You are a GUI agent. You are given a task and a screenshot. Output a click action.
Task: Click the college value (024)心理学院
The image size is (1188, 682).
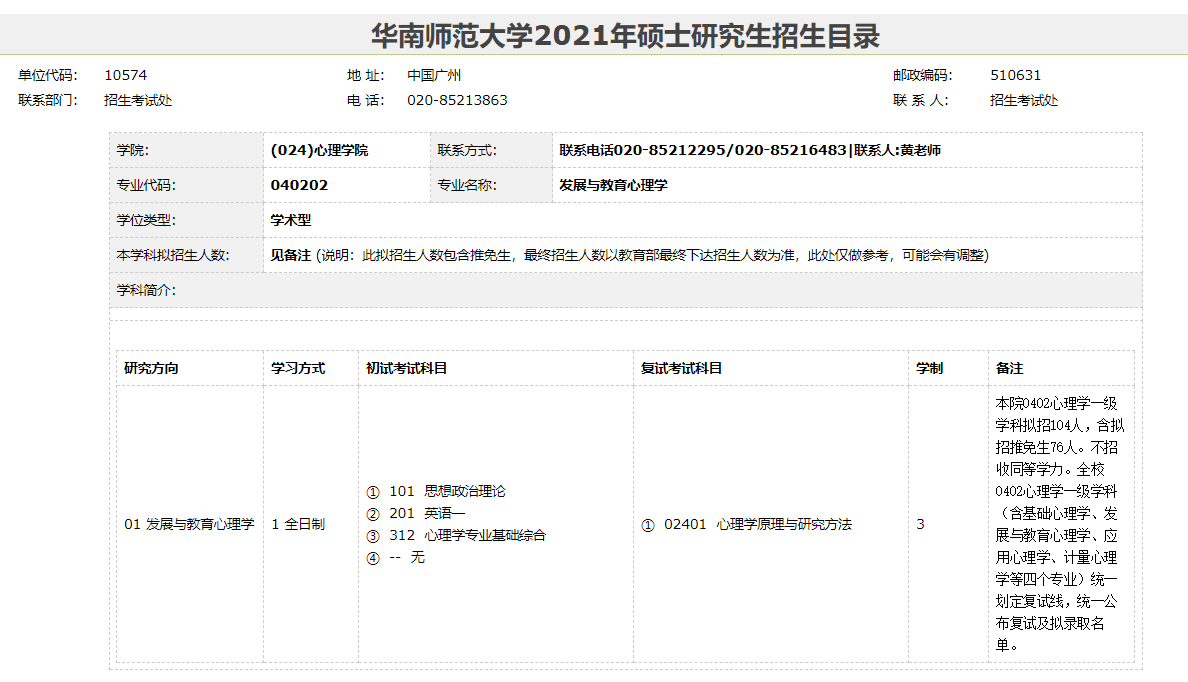(319, 150)
